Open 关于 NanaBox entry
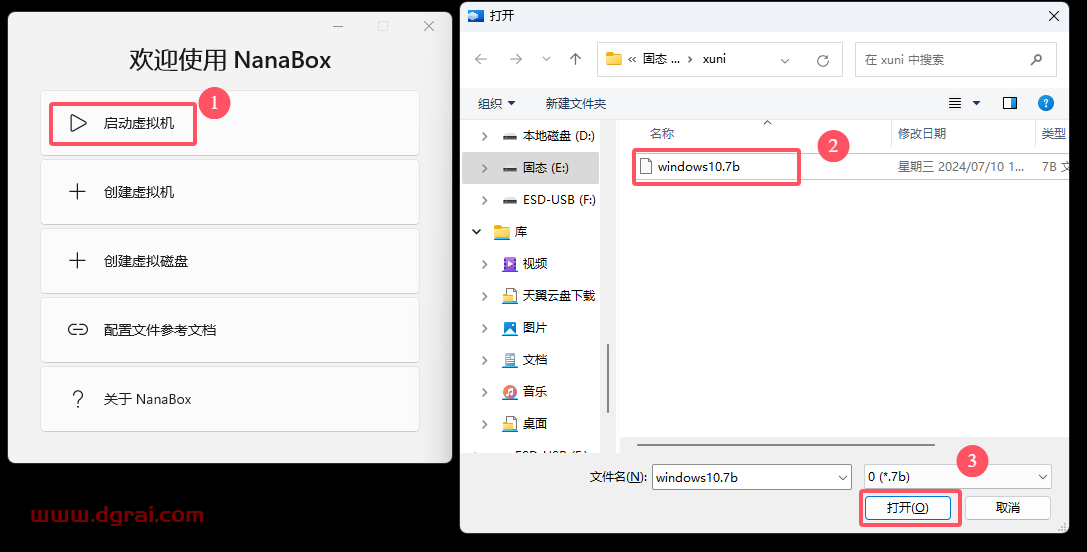Screen dimensions: 1087x552 [x=230, y=399]
